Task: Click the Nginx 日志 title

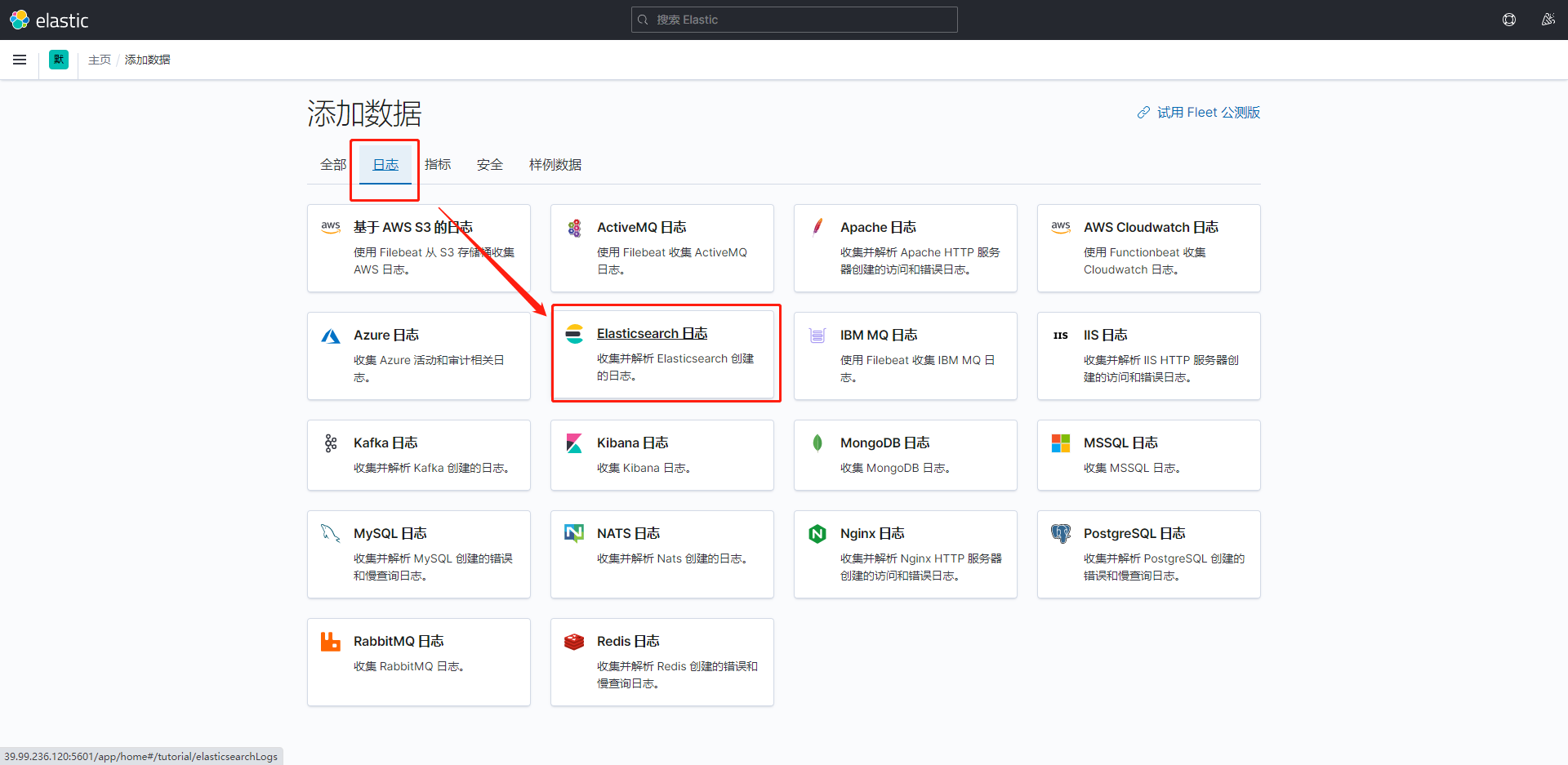Action: 873,533
